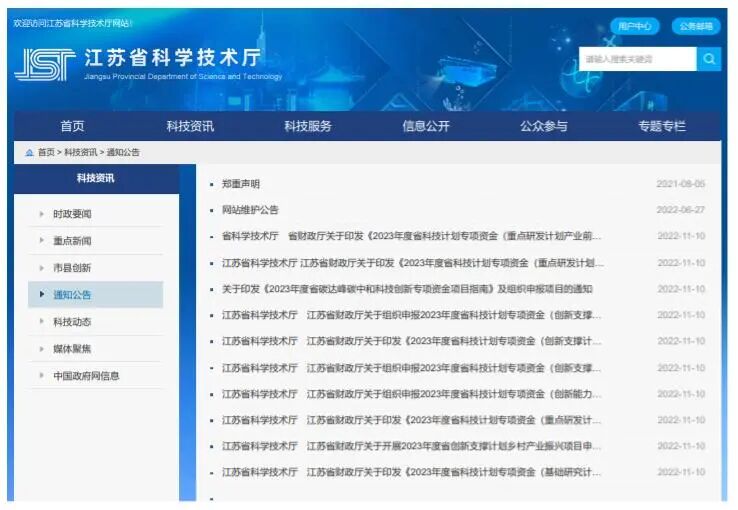
Task: Click arrow beside 重点新闻
Action: (42, 240)
